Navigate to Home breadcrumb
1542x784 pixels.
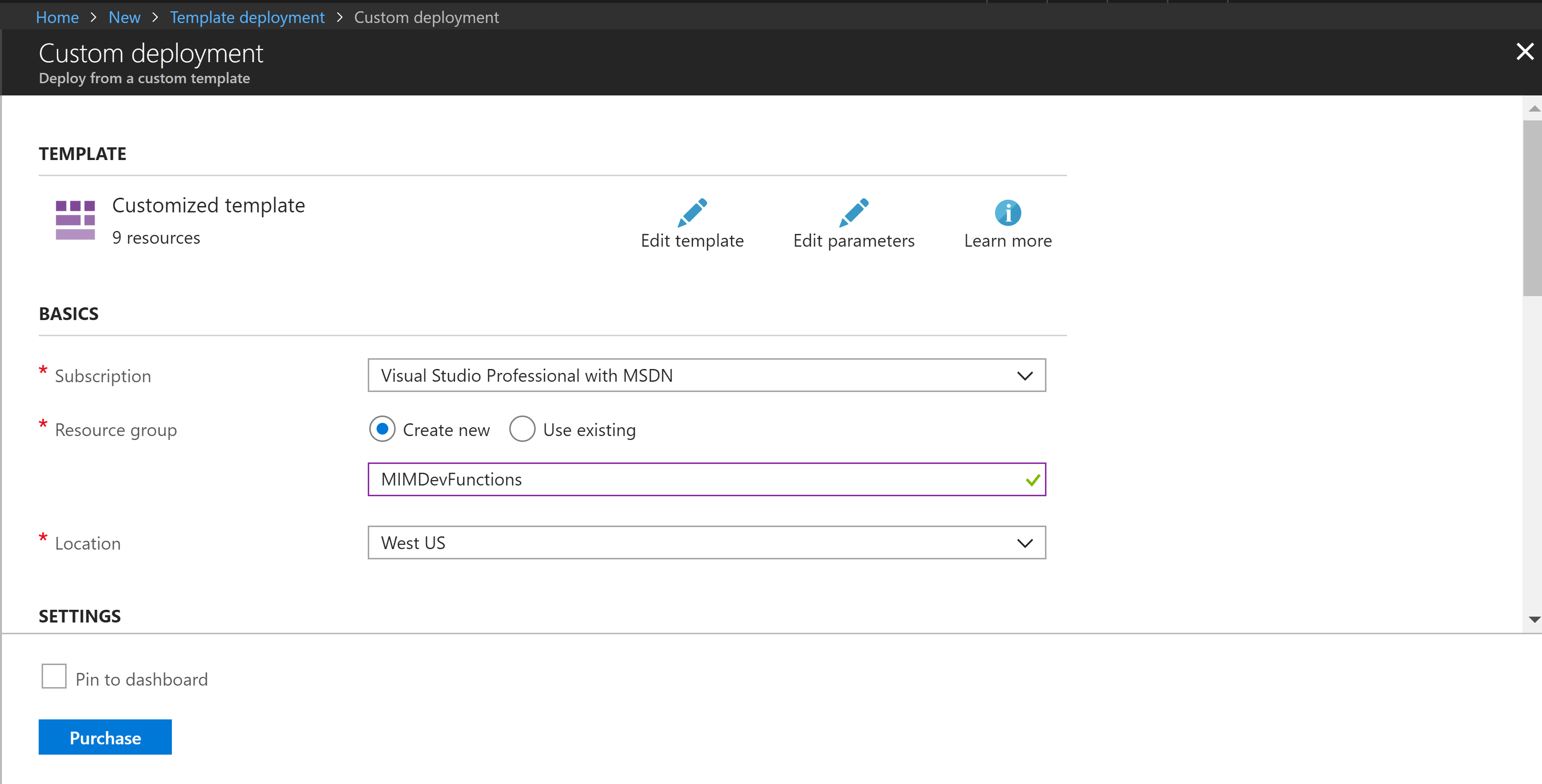(57, 17)
